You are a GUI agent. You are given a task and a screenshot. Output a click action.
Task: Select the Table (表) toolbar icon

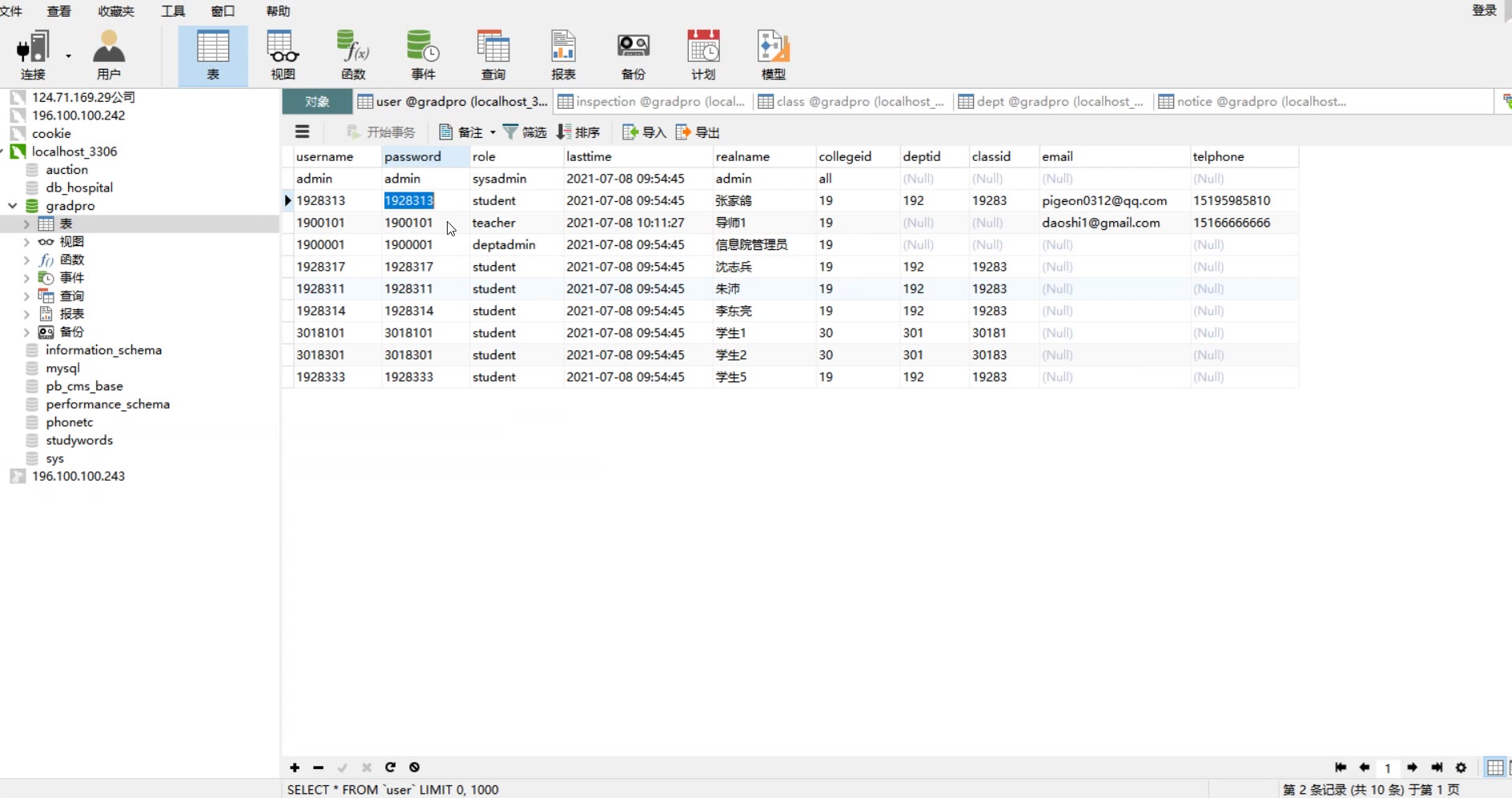(213, 55)
